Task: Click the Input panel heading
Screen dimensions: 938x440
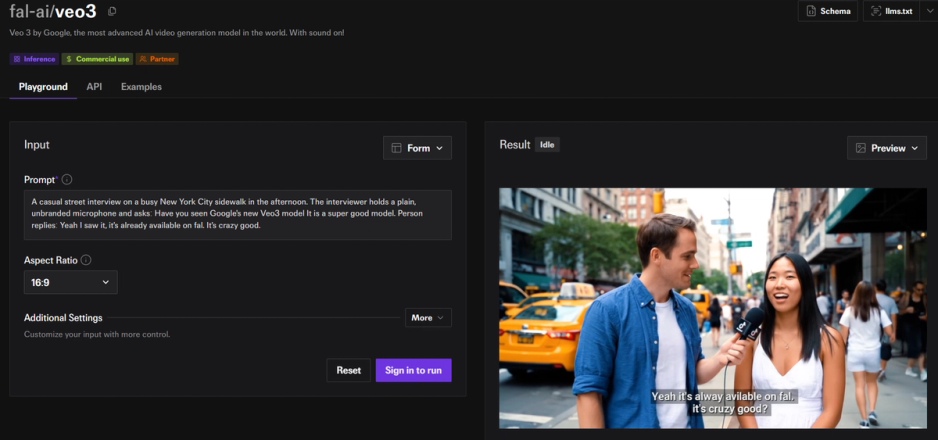Action: pos(36,145)
